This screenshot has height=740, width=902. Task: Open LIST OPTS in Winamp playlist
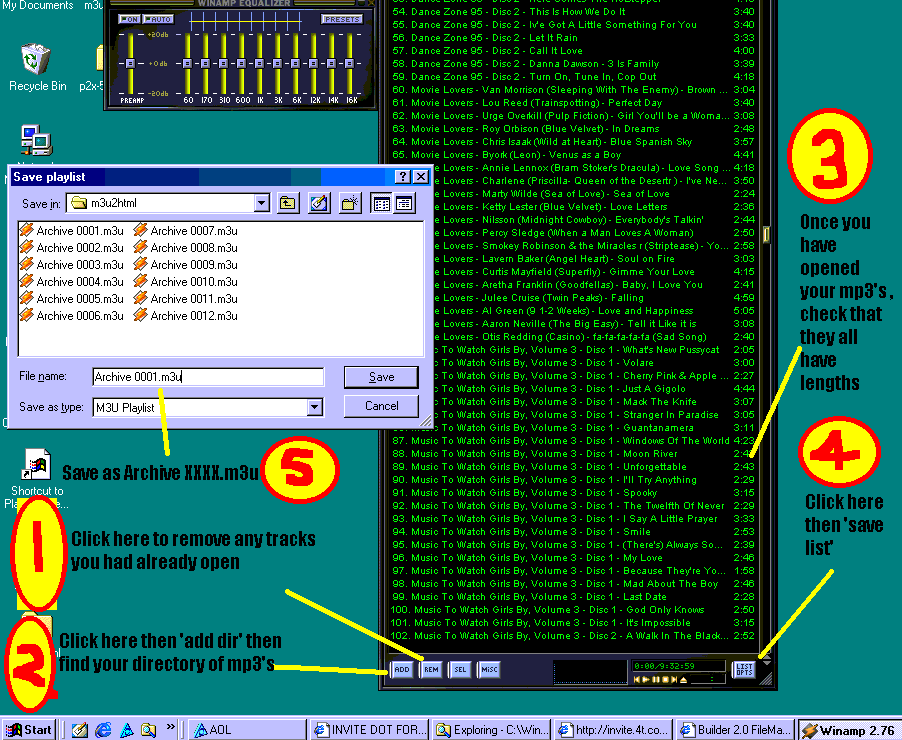(744, 669)
